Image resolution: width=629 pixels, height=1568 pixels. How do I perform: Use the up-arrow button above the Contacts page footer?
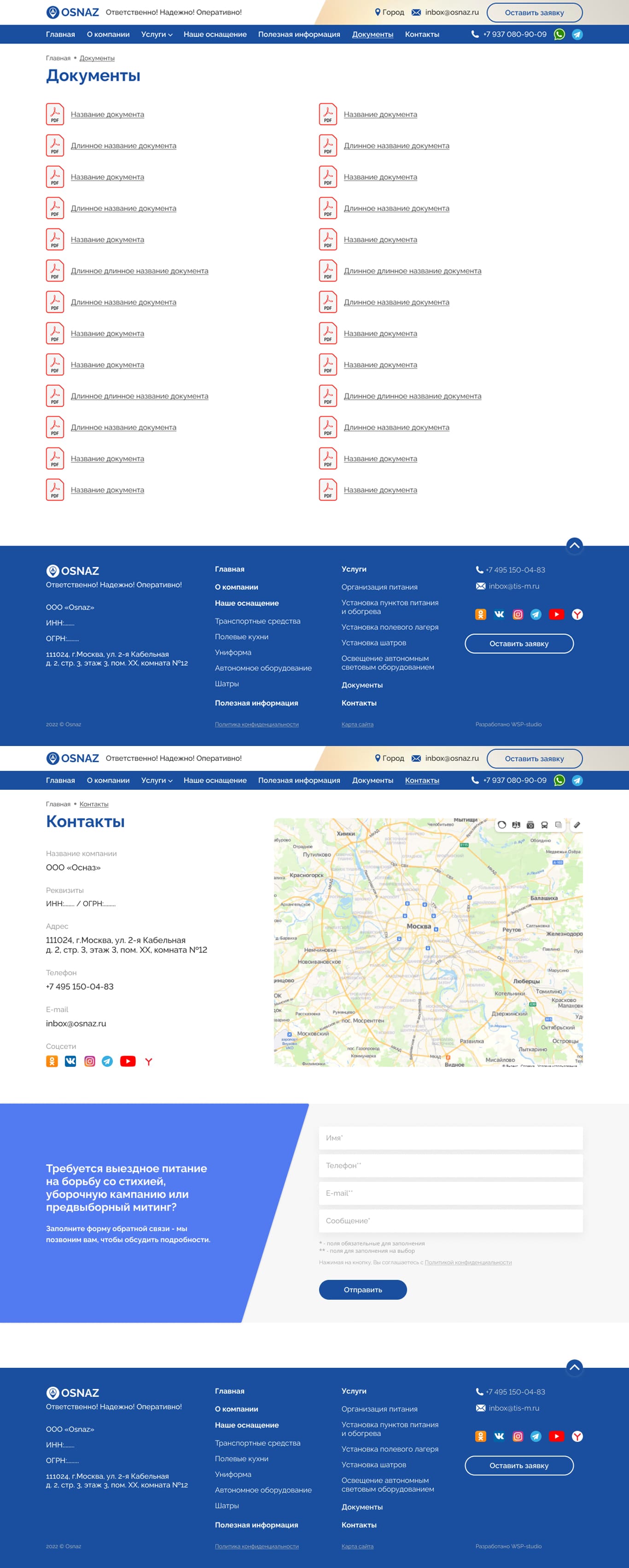coord(574,1367)
